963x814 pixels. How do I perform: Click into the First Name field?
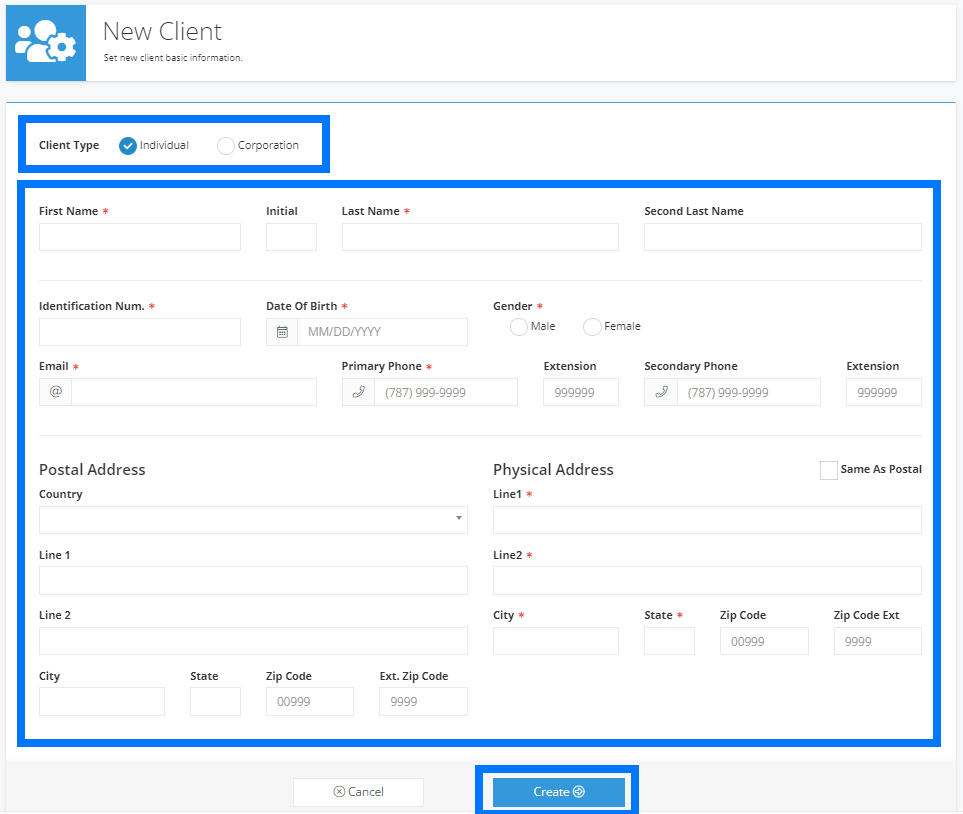click(139, 236)
